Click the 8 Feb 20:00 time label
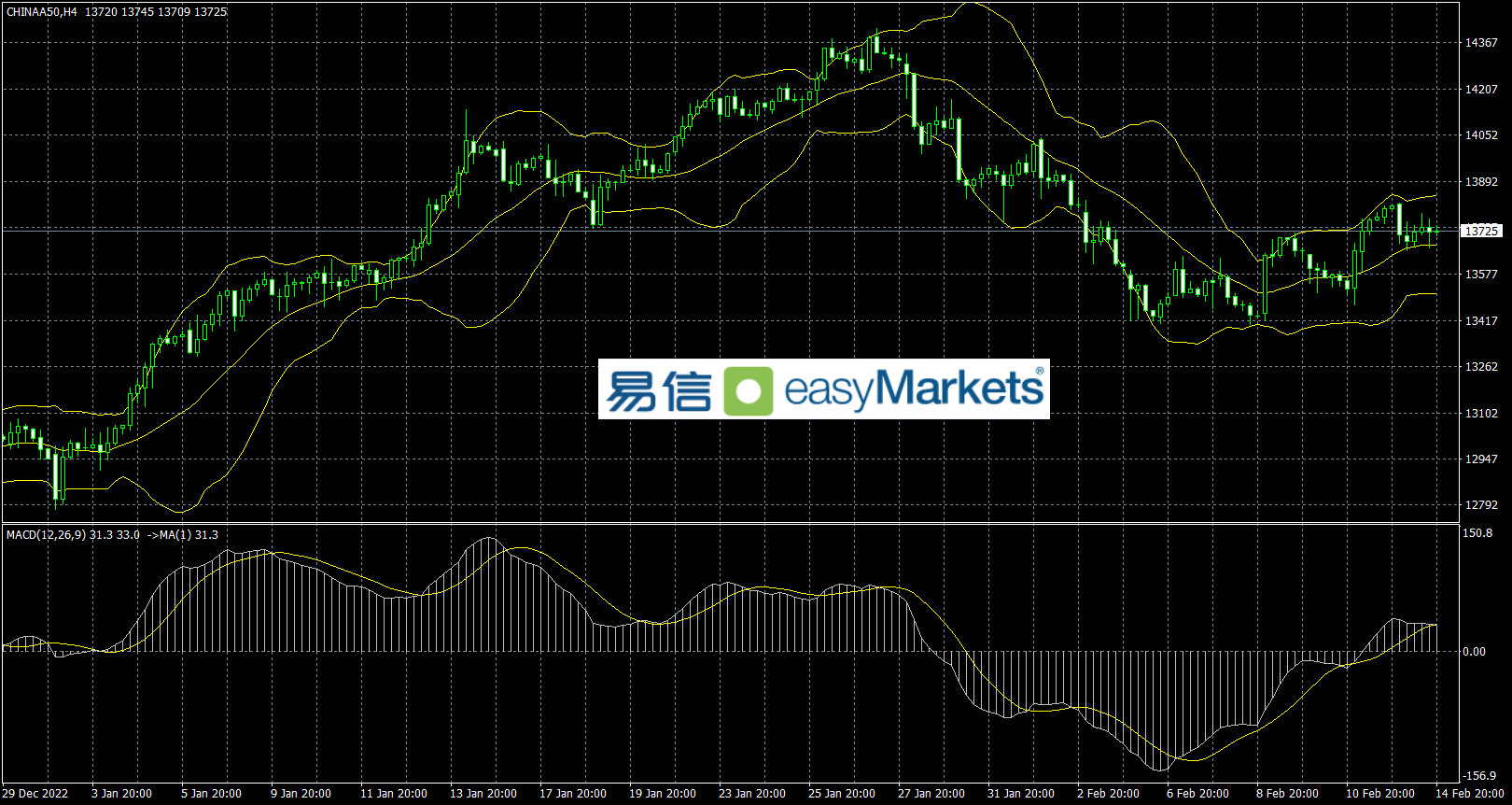This screenshot has width=1512, height=805. 1287,794
